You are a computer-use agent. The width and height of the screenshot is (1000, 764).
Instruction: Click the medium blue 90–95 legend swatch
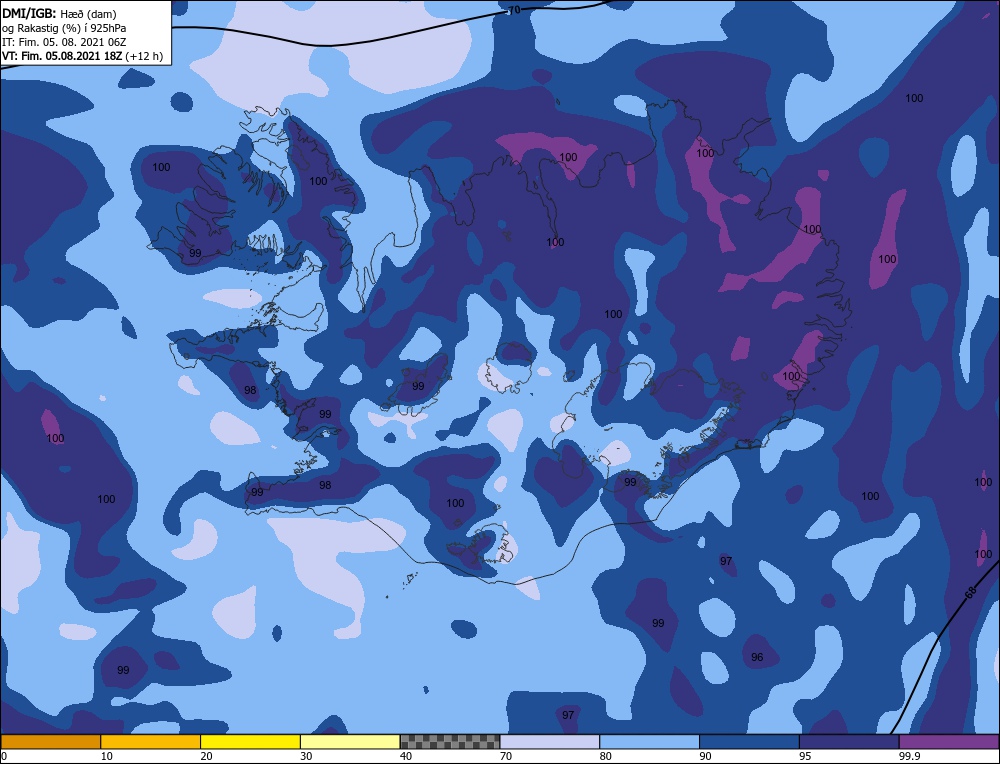pyautogui.click(x=749, y=741)
